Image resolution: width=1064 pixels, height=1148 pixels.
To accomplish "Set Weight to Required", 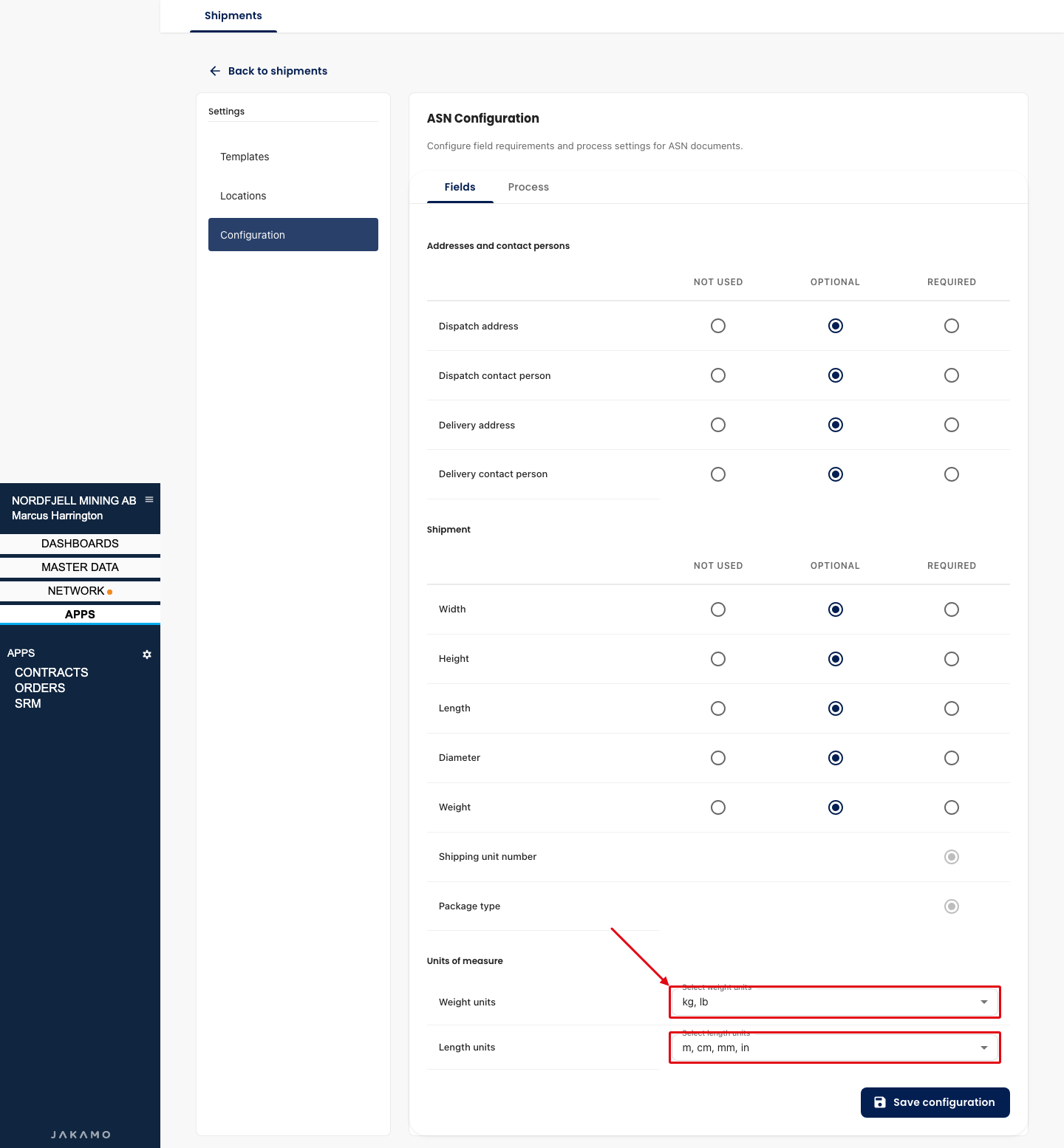I will pyautogui.click(x=952, y=807).
